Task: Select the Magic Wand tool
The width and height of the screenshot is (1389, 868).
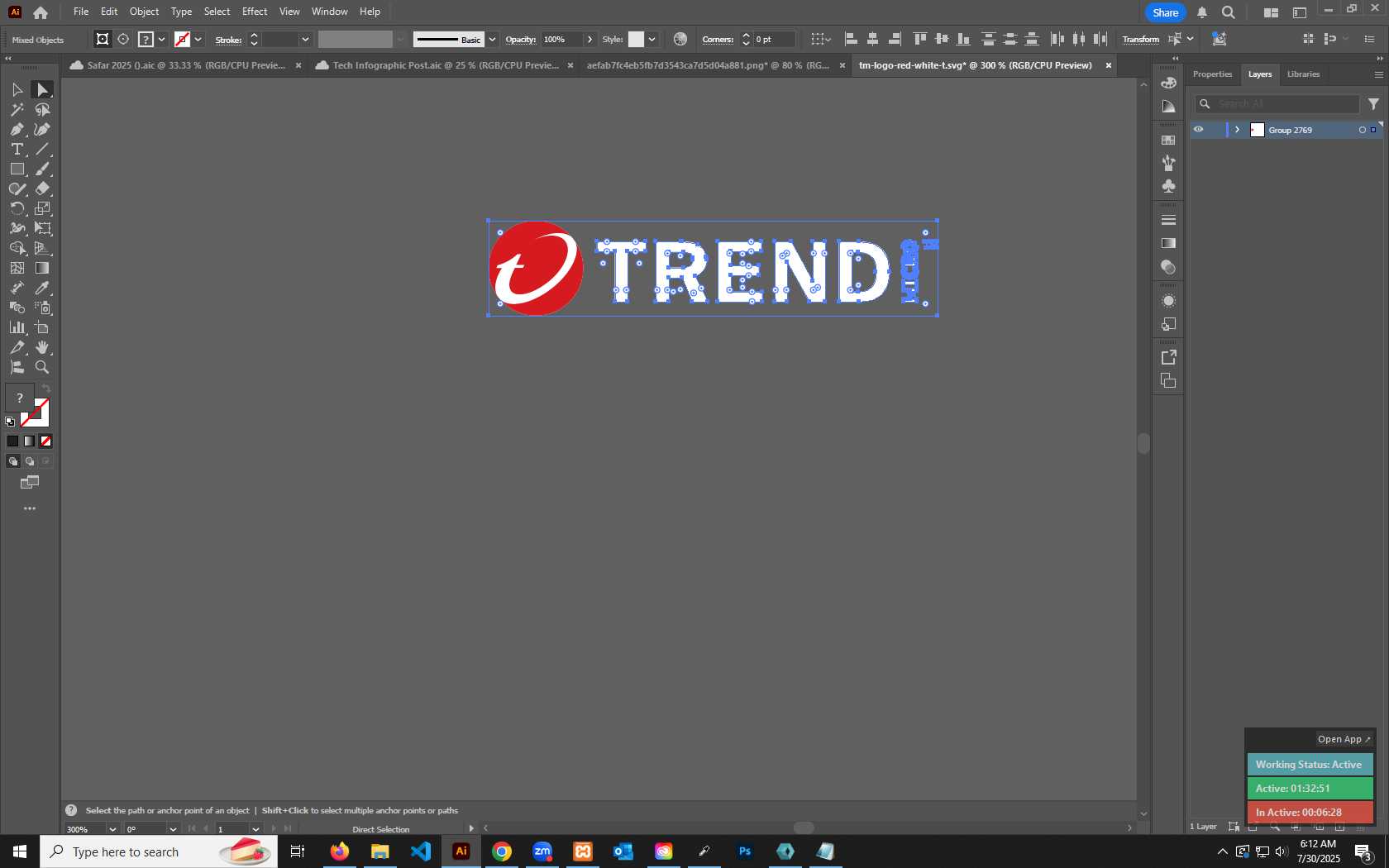Action: pos(17,109)
